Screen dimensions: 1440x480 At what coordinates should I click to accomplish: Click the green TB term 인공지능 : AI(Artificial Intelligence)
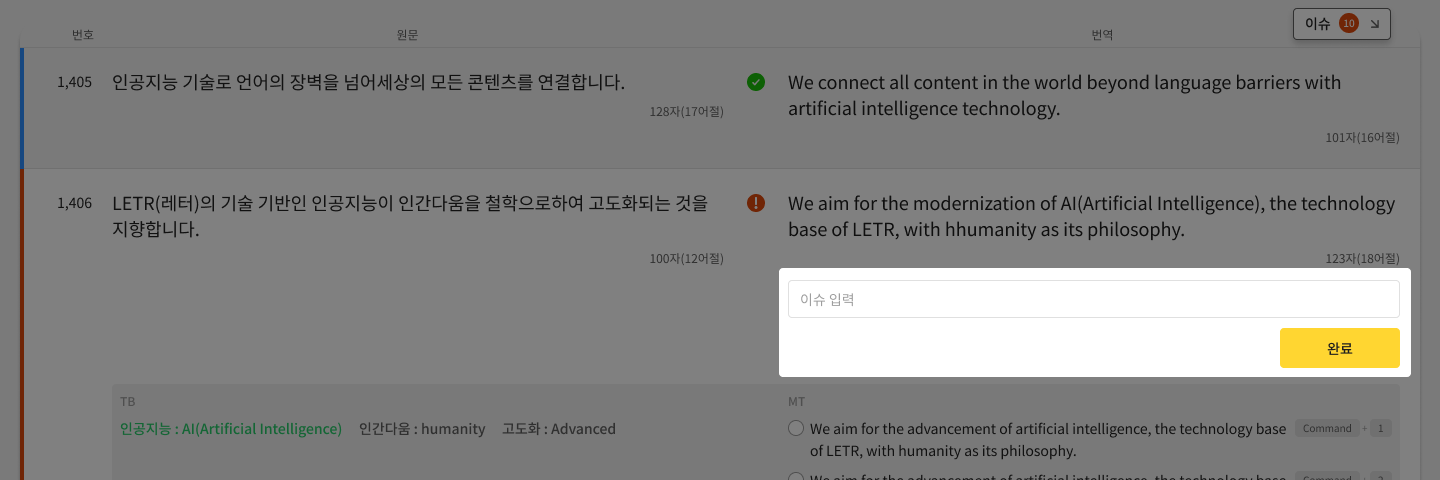click(x=231, y=429)
